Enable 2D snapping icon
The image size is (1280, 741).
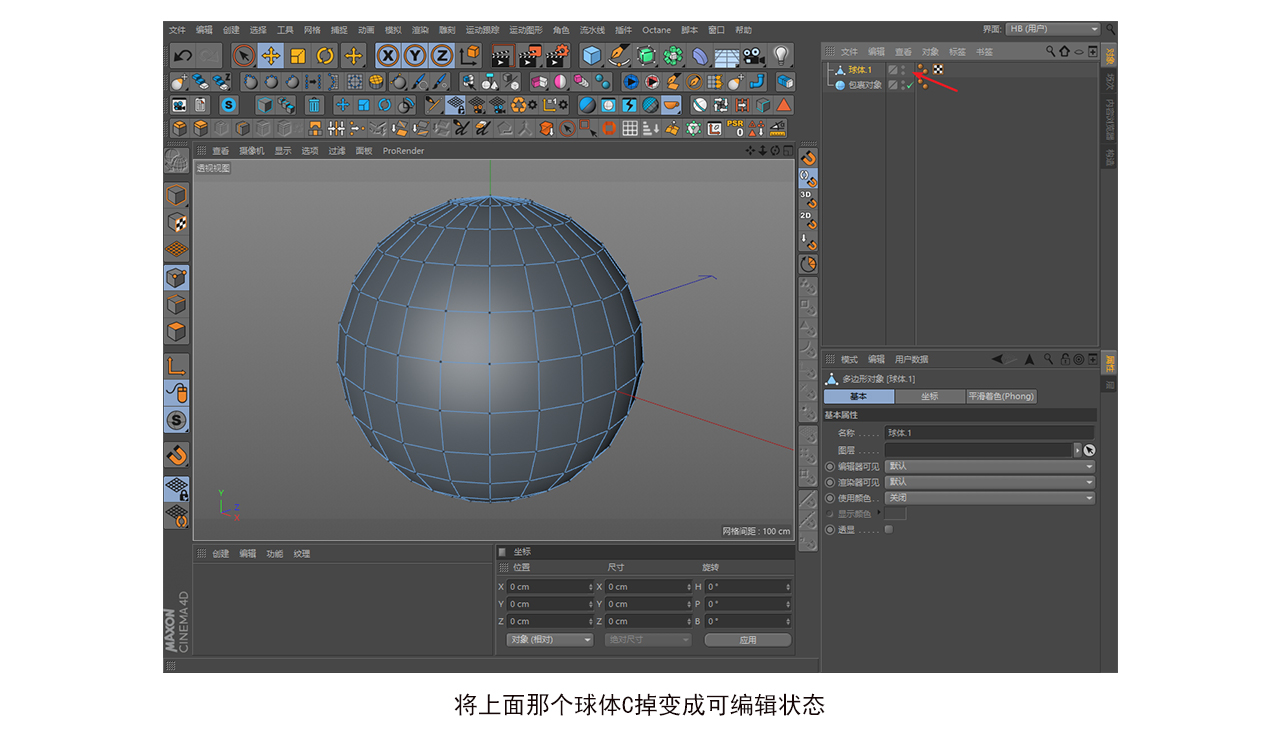807,220
